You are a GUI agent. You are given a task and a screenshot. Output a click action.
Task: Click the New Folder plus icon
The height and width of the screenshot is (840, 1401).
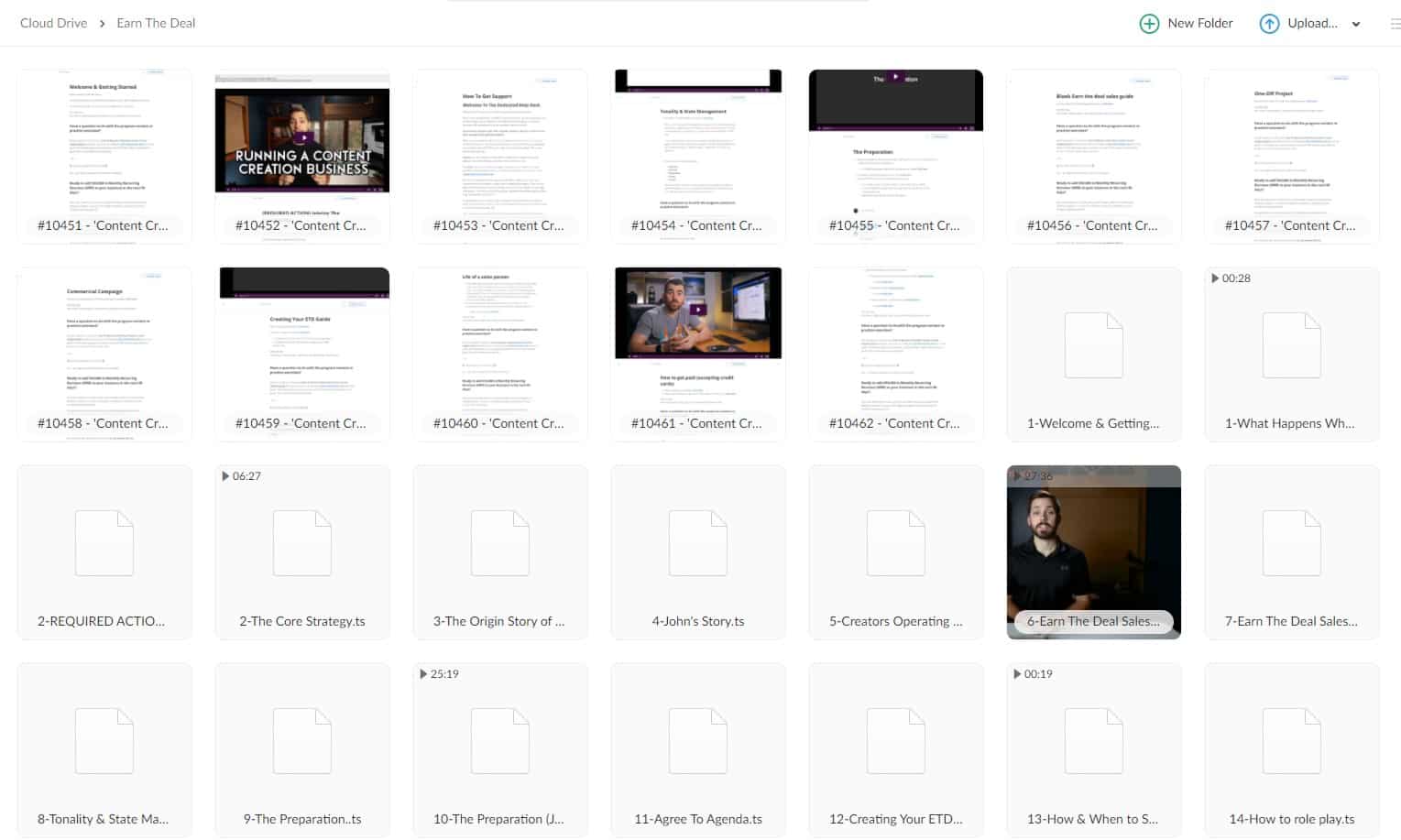(1149, 24)
